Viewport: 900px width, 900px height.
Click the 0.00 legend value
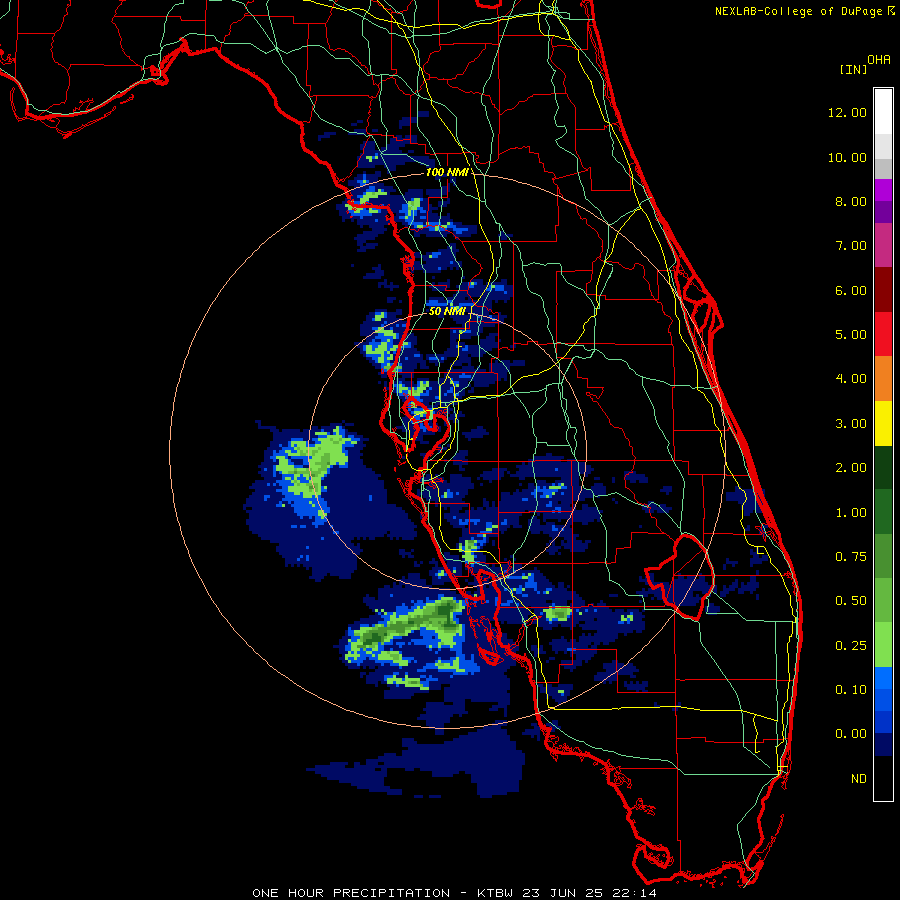pos(851,734)
